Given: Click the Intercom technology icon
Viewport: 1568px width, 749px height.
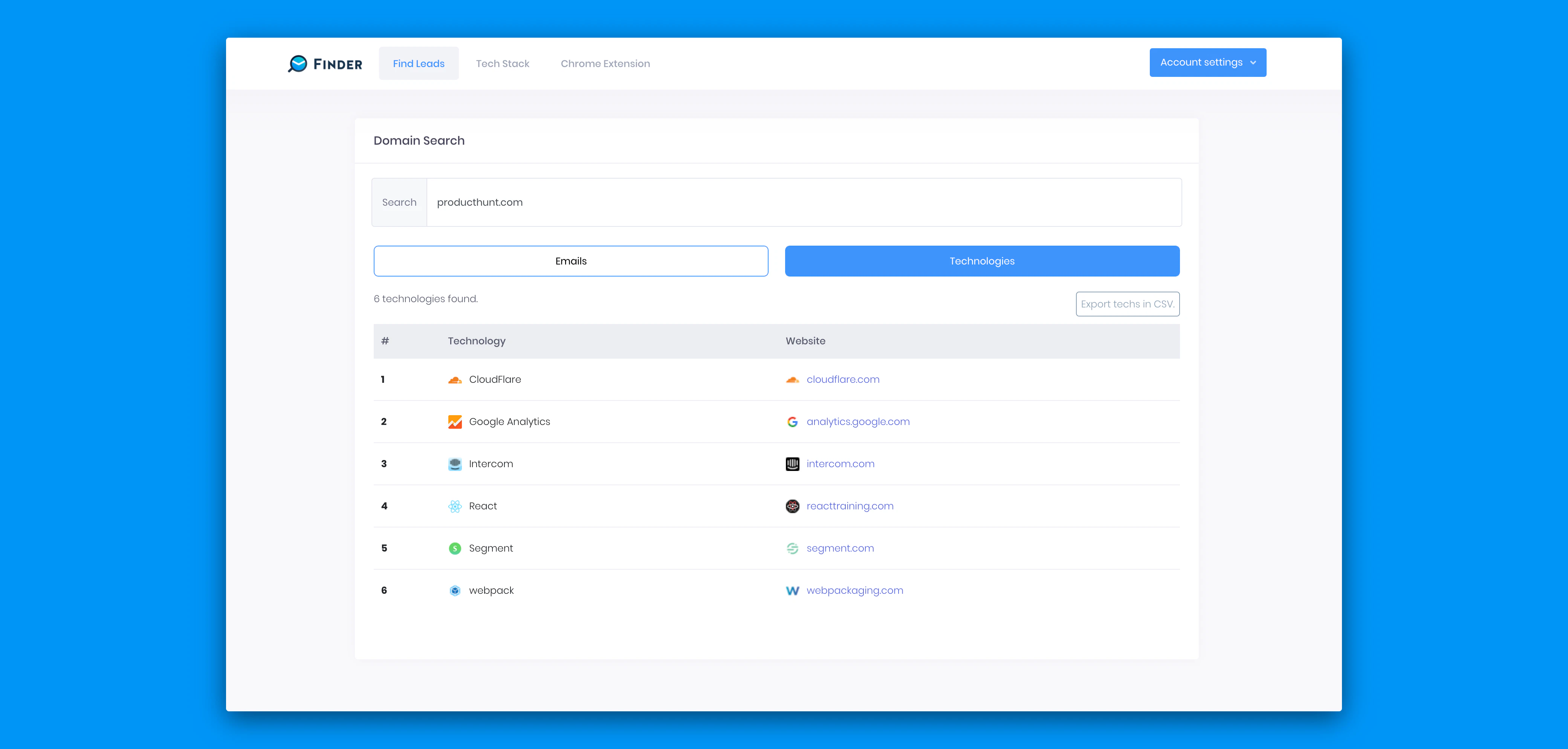Looking at the screenshot, I should point(455,464).
